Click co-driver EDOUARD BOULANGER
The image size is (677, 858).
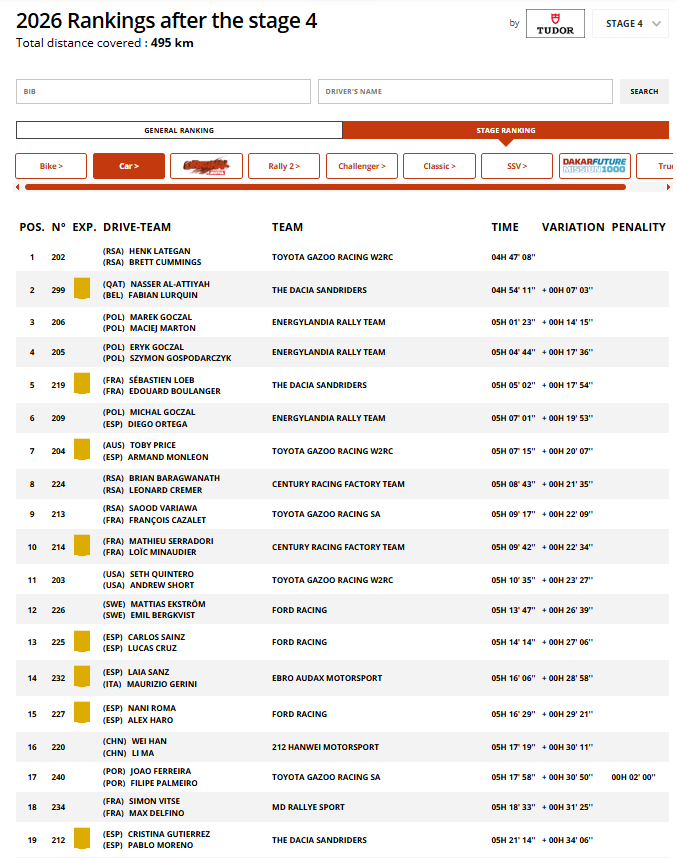(x=175, y=391)
